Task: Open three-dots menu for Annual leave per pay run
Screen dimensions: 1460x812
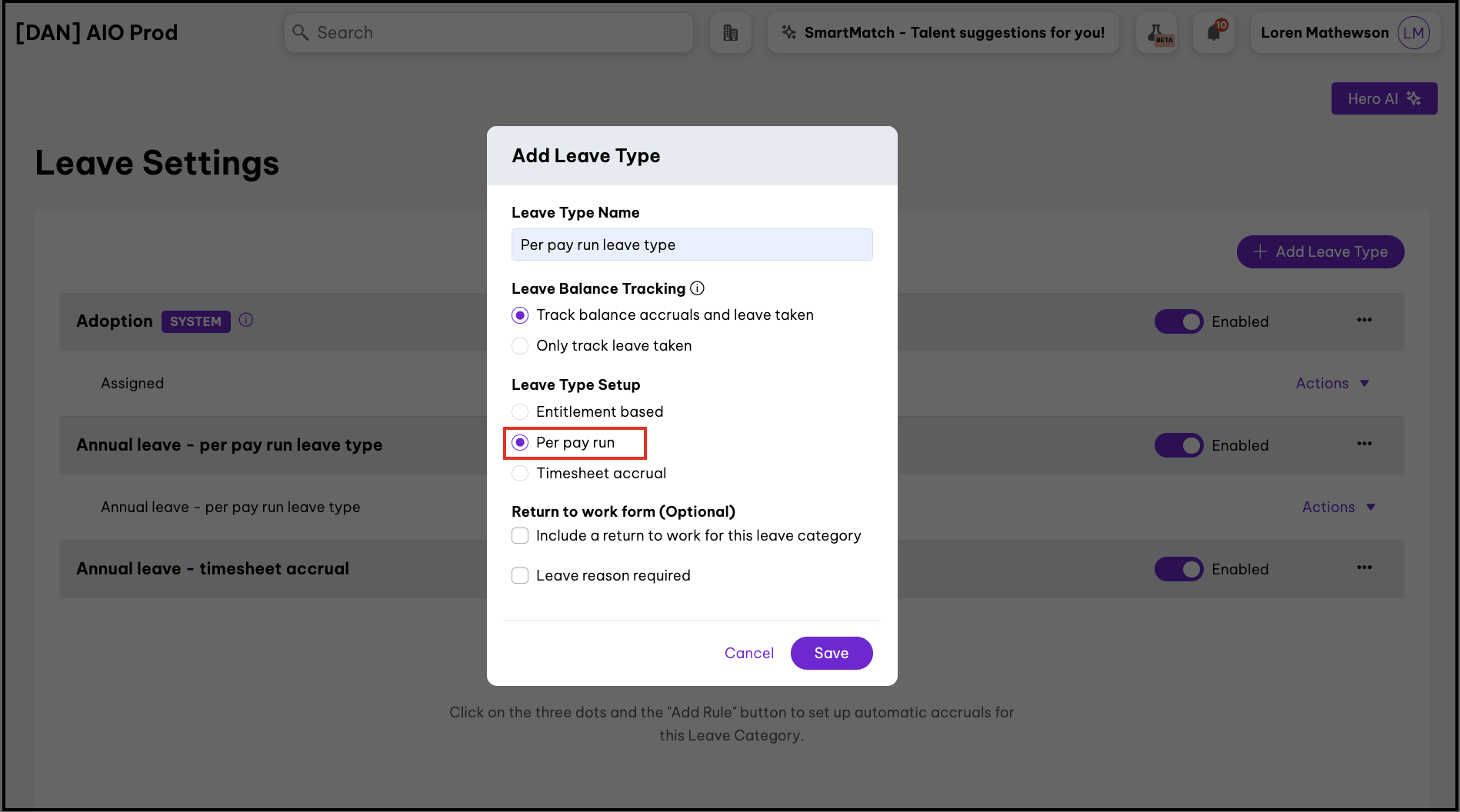Action: click(x=1364, y=444)
